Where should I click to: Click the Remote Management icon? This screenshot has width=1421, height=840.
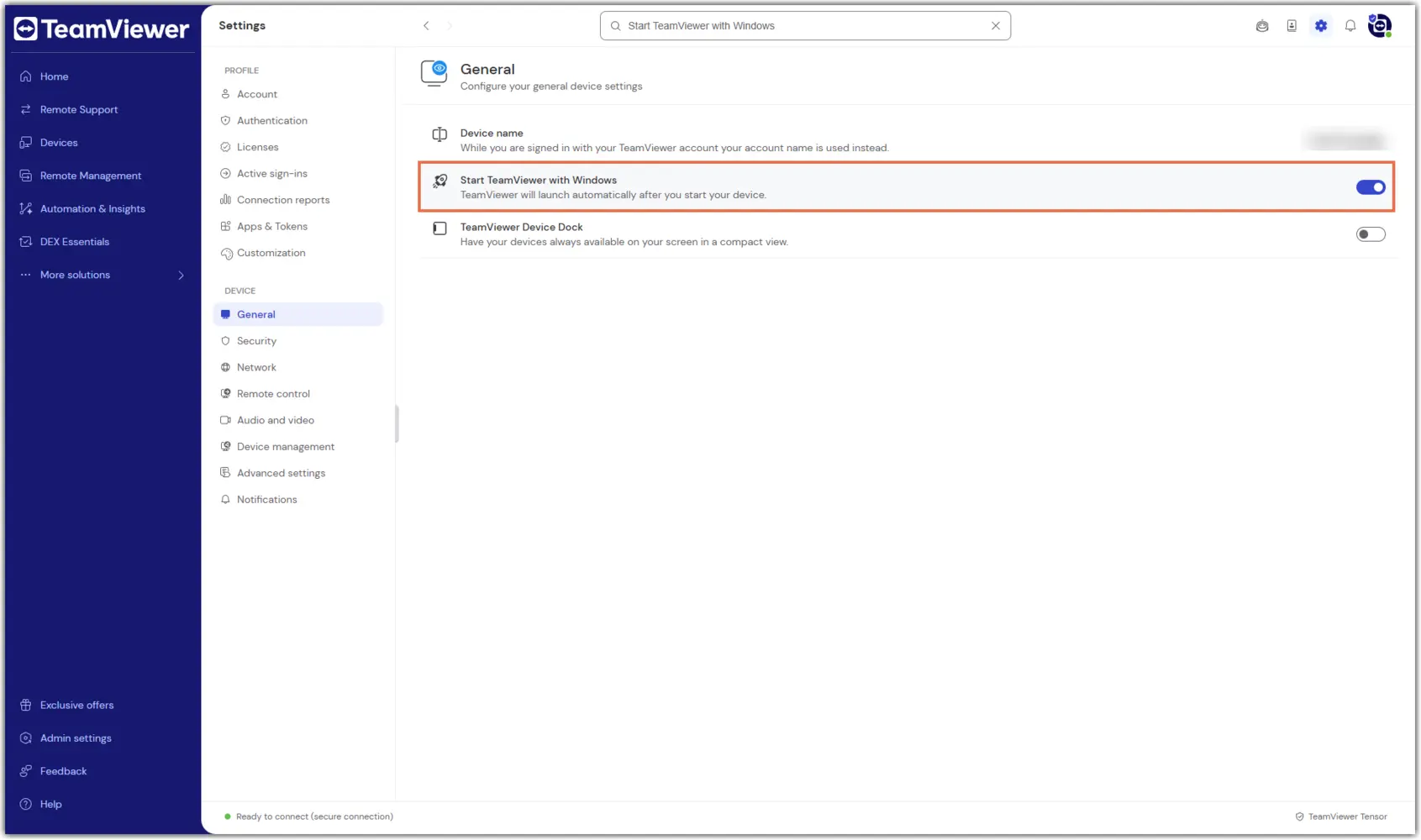pyautogui.click(x=26, y=176)
